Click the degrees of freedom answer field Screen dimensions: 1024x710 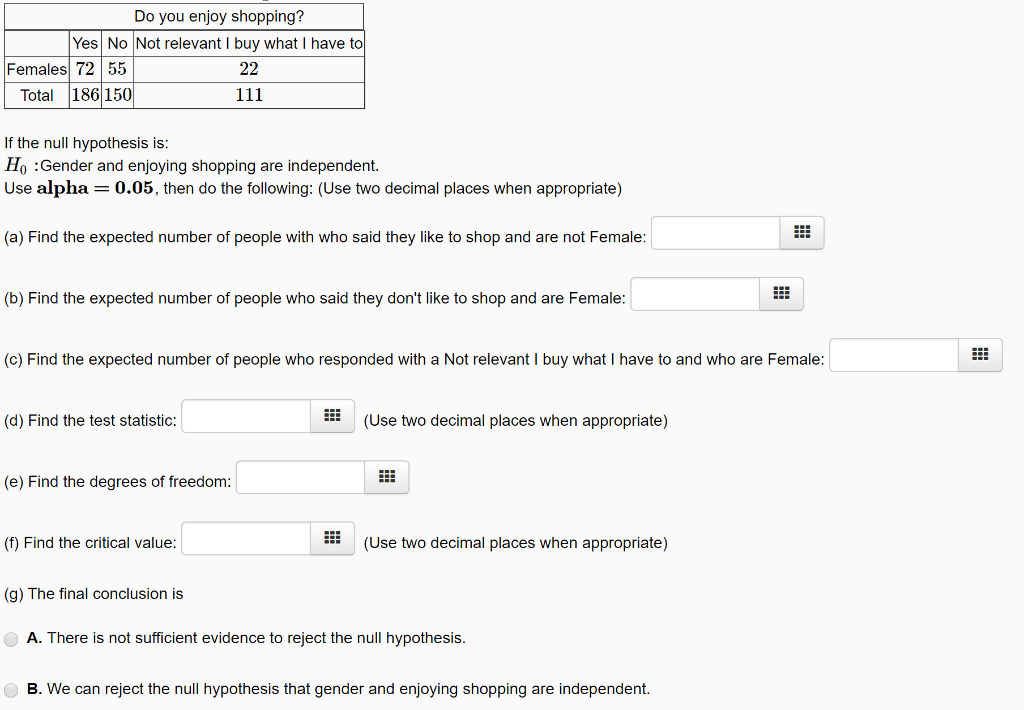click(300, 477)
